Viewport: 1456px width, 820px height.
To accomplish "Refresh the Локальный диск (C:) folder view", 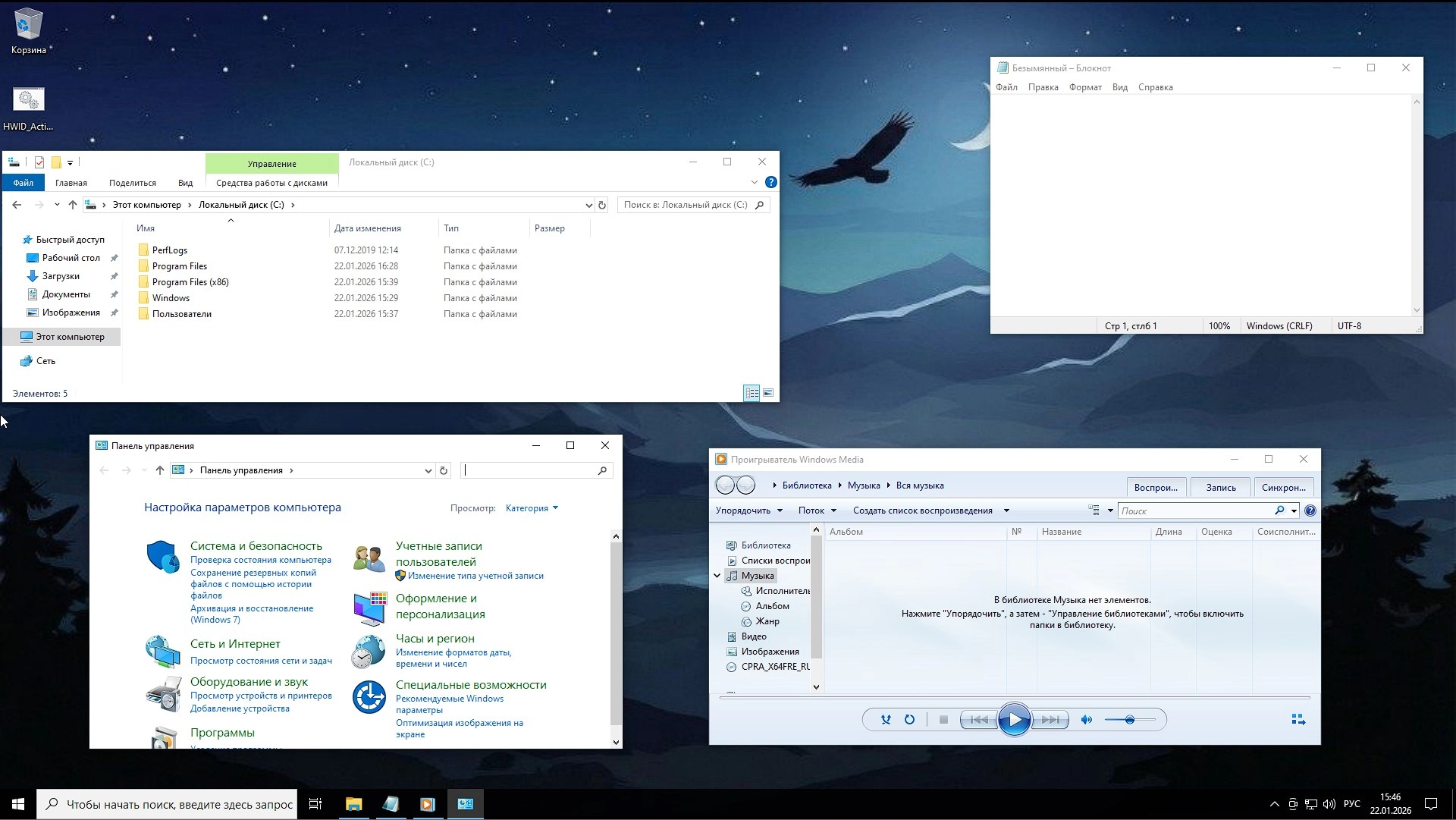I will (602, 205).
